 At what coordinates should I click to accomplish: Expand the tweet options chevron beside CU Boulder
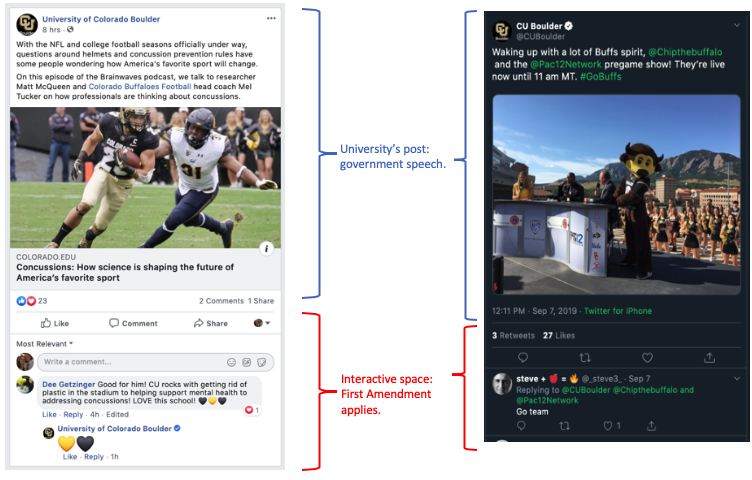(x=737, y=25)
